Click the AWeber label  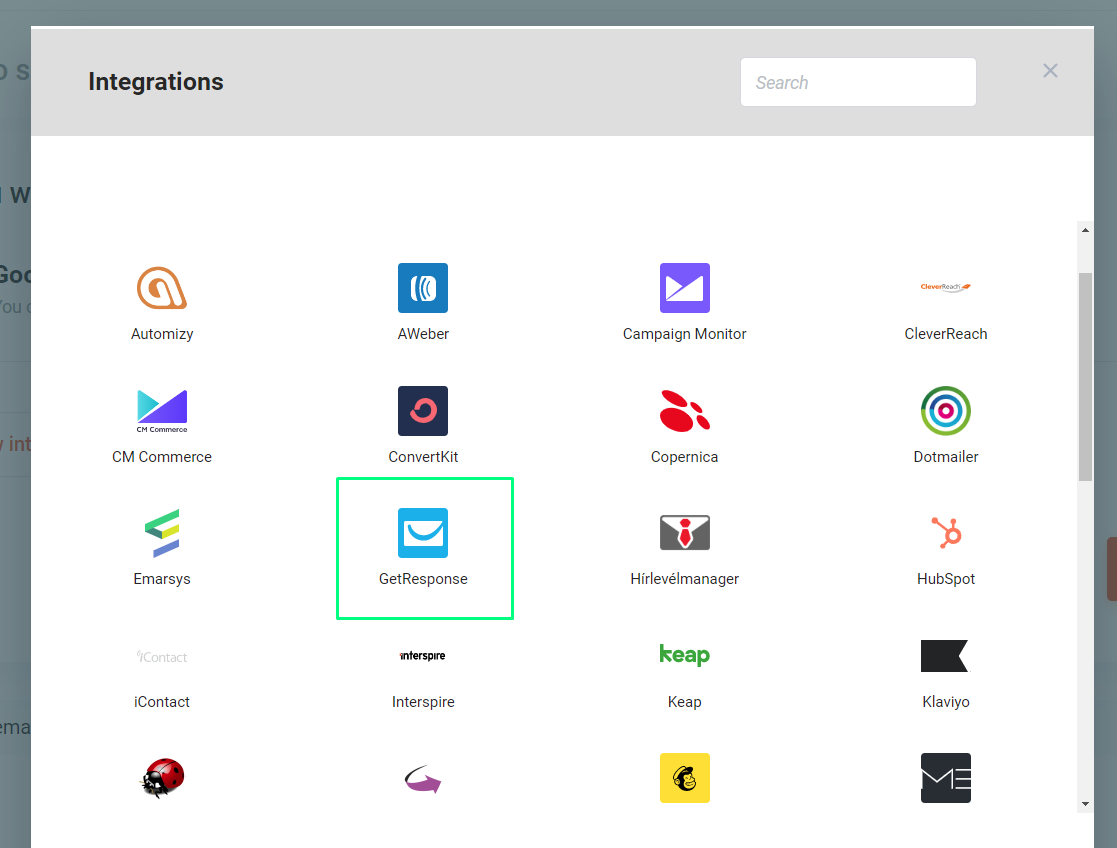[x=423, y=334]
